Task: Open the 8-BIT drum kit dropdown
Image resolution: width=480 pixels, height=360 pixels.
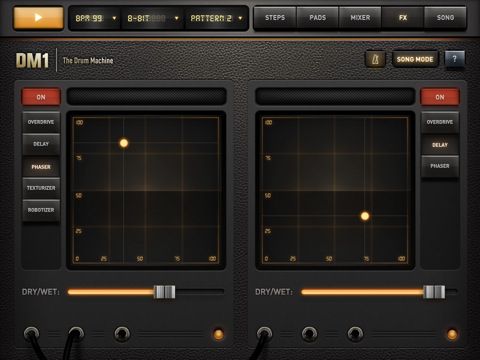Action: tap(153, 18)
